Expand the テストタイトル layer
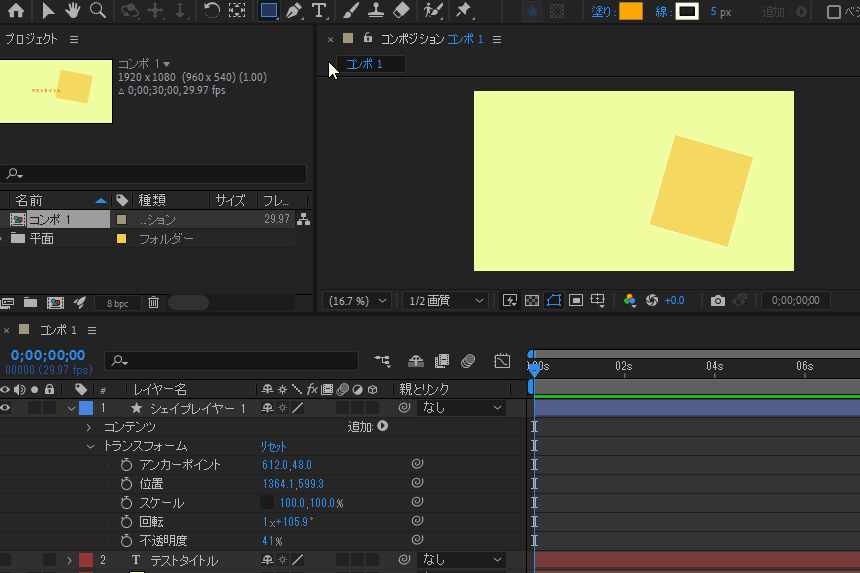The image size is (860, 573). click(x=70, y=560)
